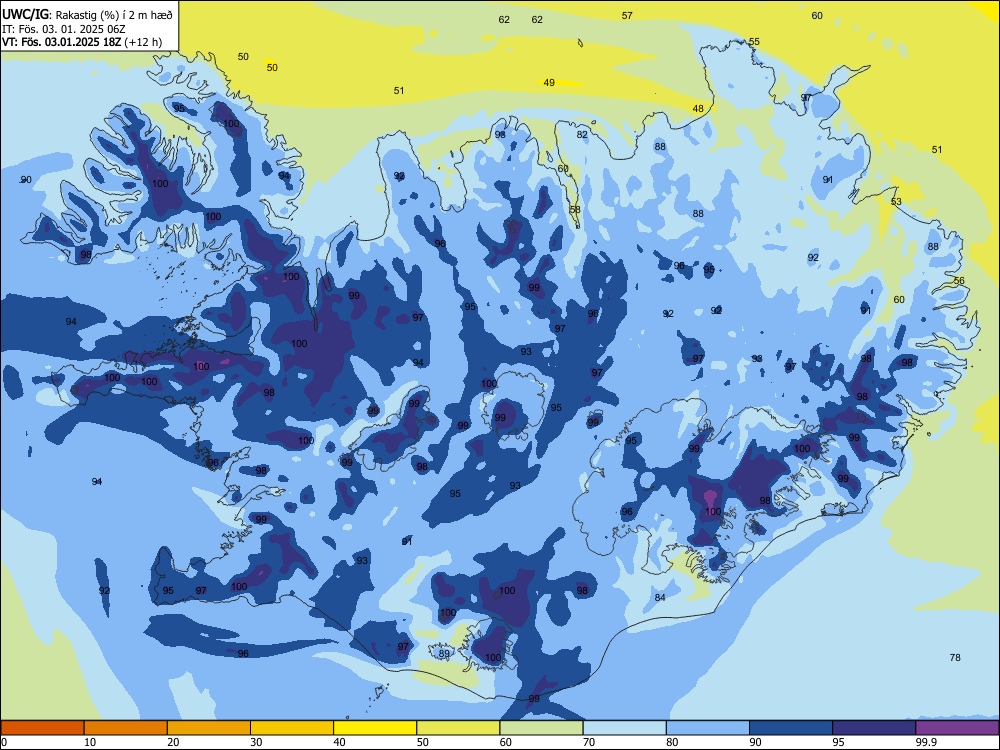Screen dimensions: 1000x750
Task: Click the 60–70 pale green legend swatch
Action: pos(541,728)
